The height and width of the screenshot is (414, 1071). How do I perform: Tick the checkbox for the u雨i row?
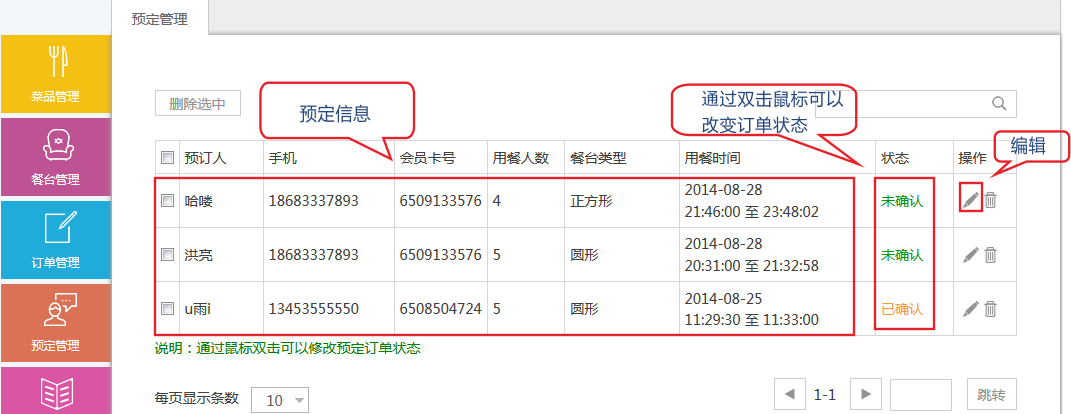(x=167, y=309)
